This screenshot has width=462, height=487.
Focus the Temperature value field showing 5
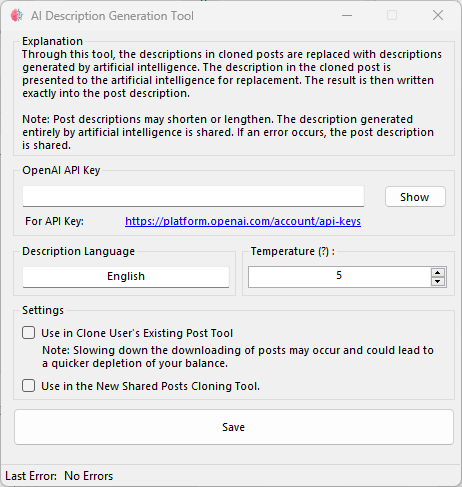pyautogui.click(x=339, y=276)
